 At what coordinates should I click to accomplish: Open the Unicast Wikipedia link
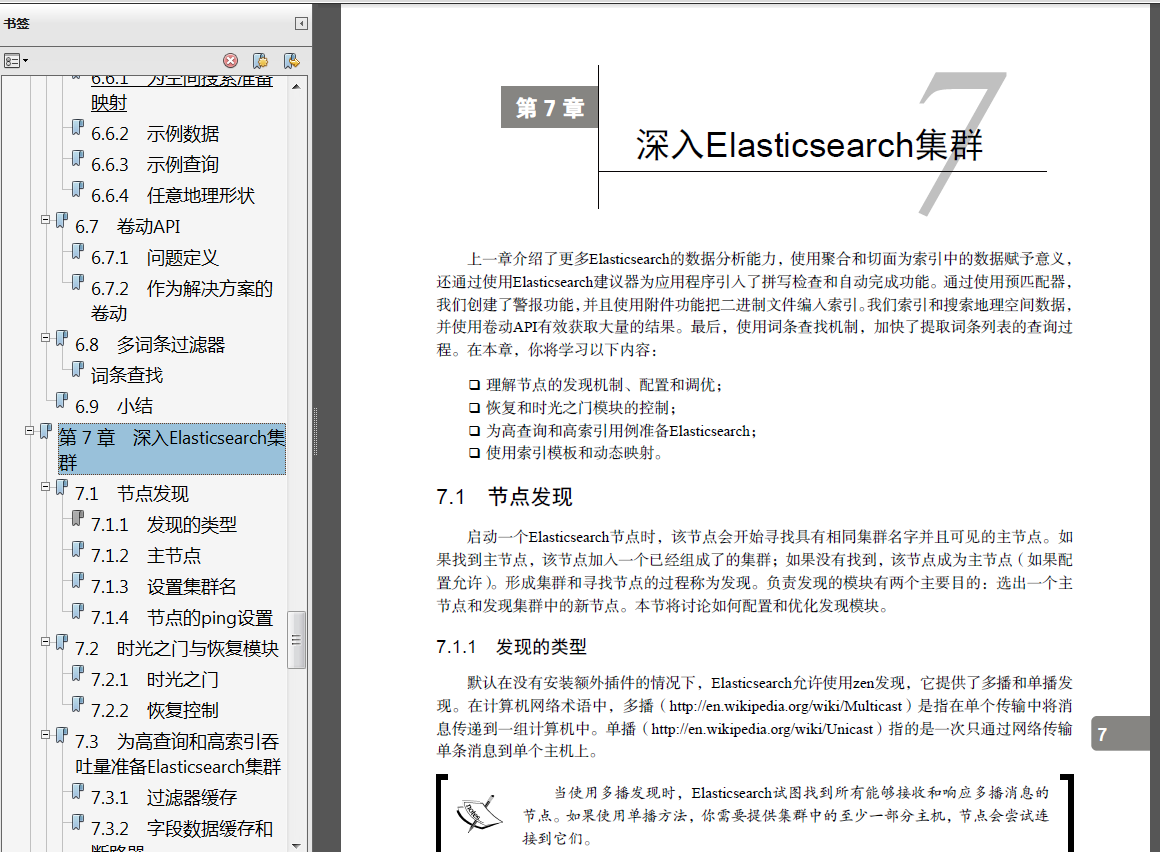(x=762, y=729)
